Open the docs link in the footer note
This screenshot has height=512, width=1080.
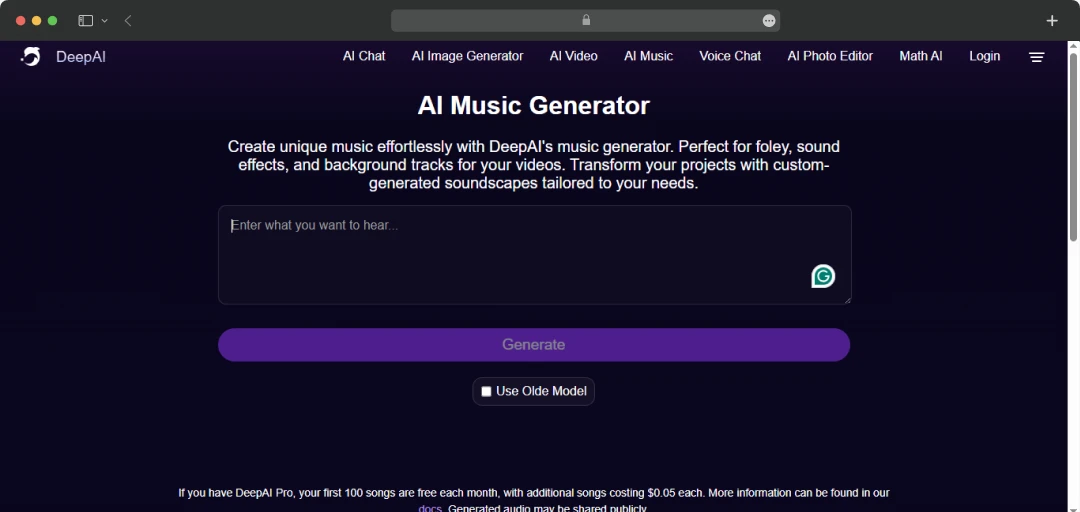pyautogui.click(x=430, y=509)
